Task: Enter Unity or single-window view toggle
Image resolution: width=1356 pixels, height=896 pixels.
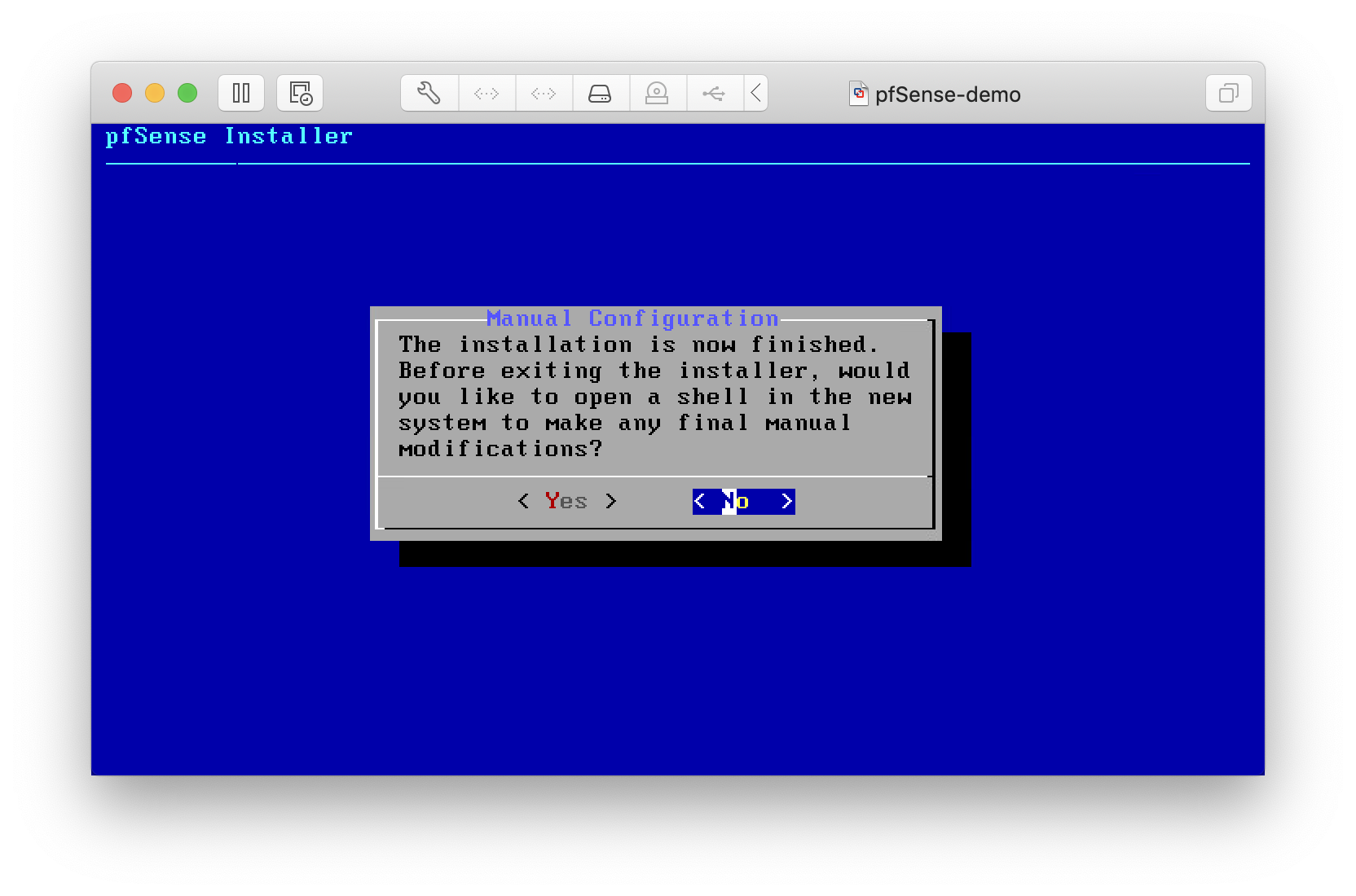Action: coord(1228,93)
